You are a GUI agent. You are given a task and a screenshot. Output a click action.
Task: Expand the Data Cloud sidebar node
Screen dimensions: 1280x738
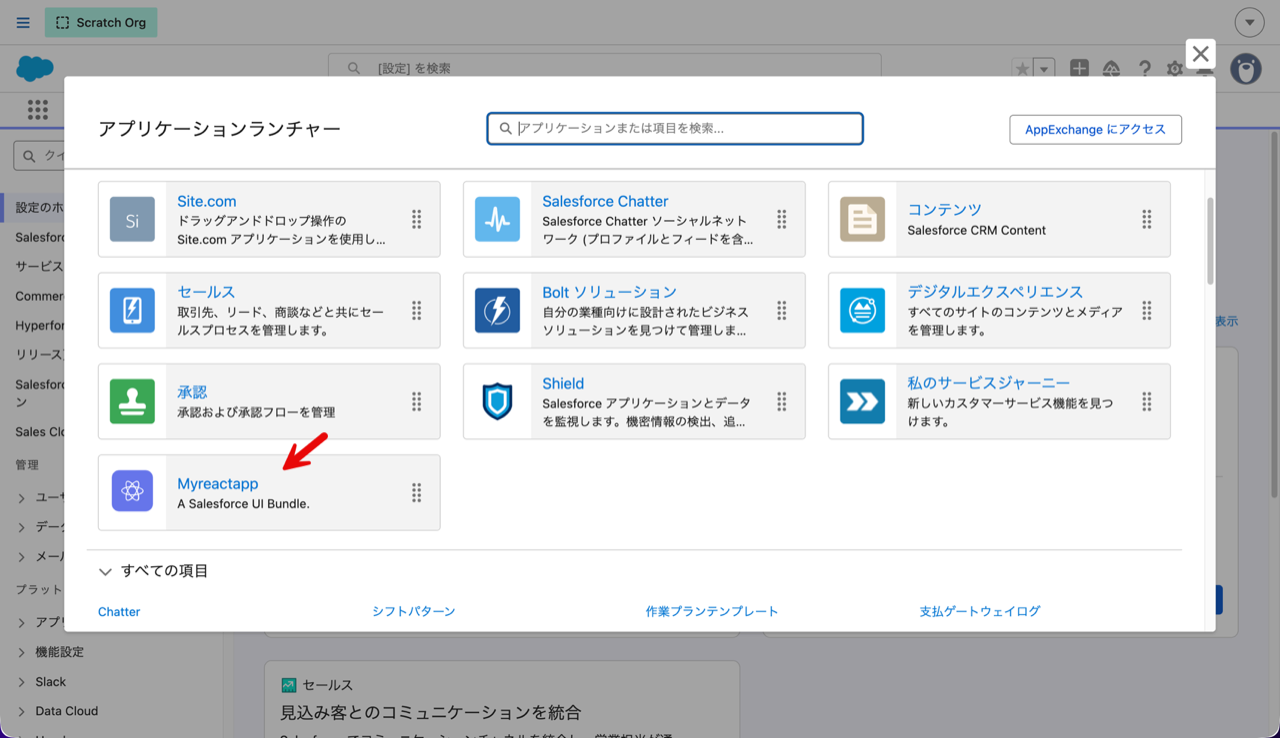point(22,712)
